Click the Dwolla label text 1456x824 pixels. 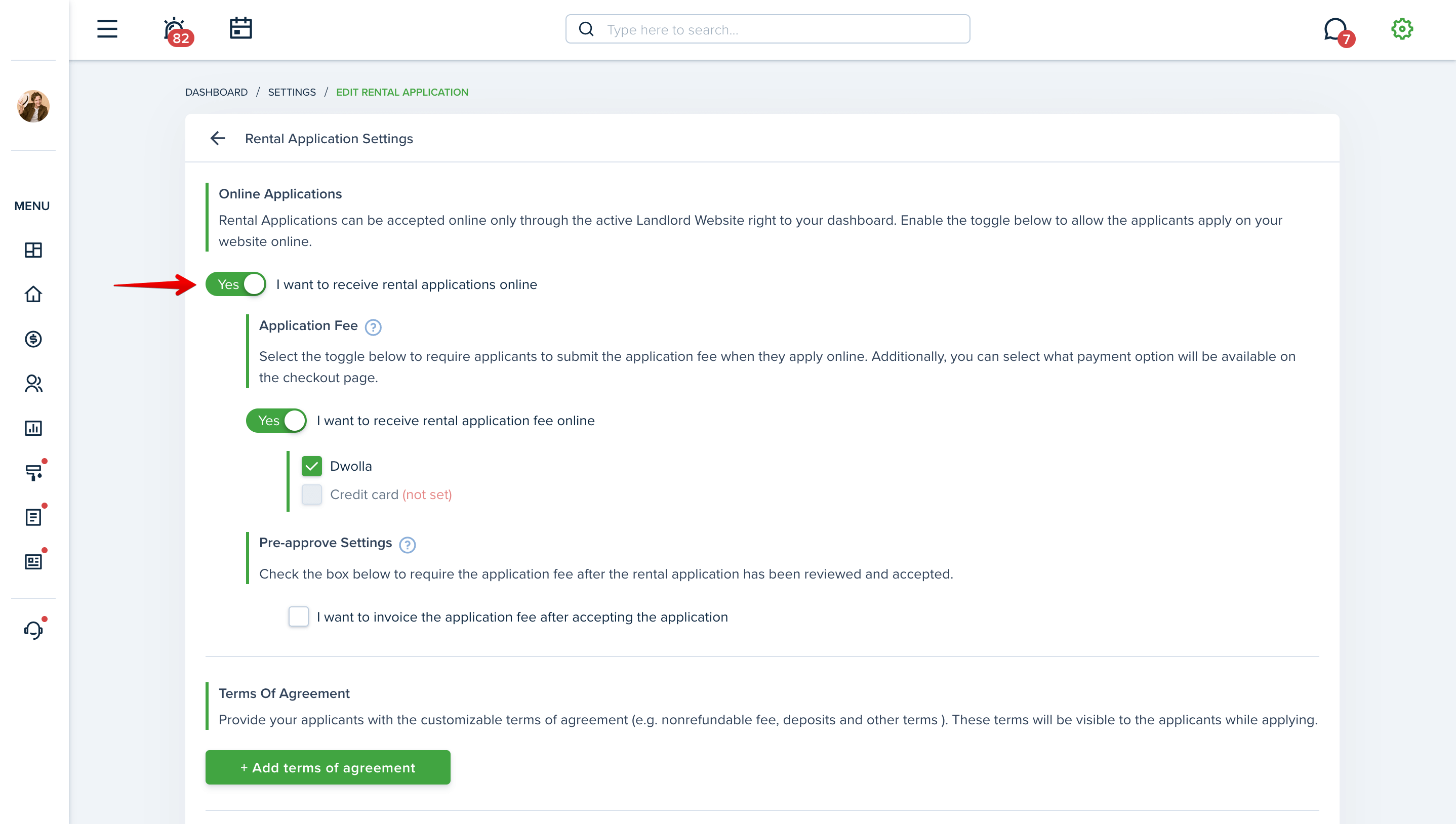tap(351, 466)
